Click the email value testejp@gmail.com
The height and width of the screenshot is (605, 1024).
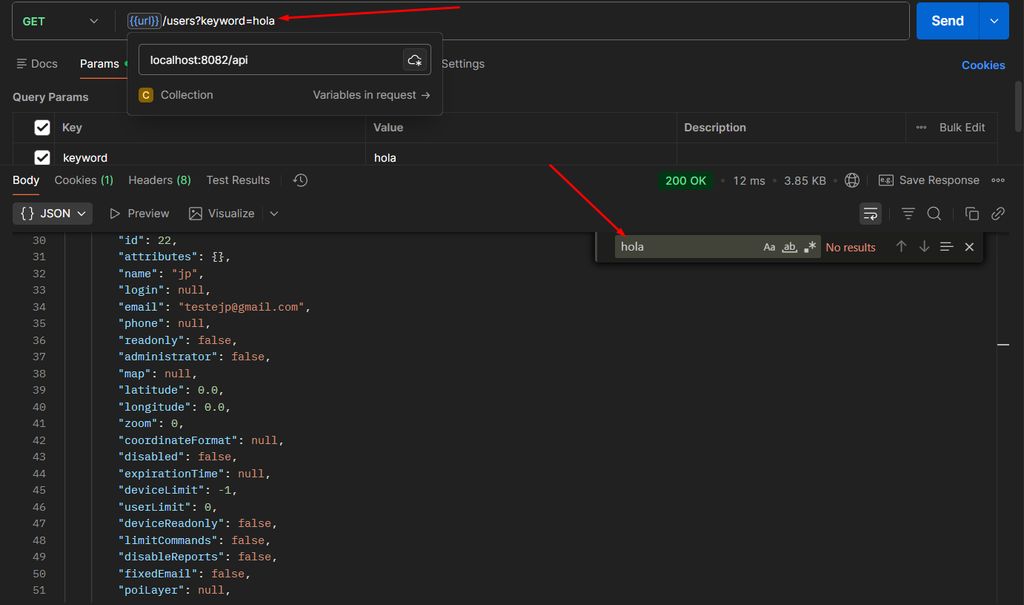(241, 307)
